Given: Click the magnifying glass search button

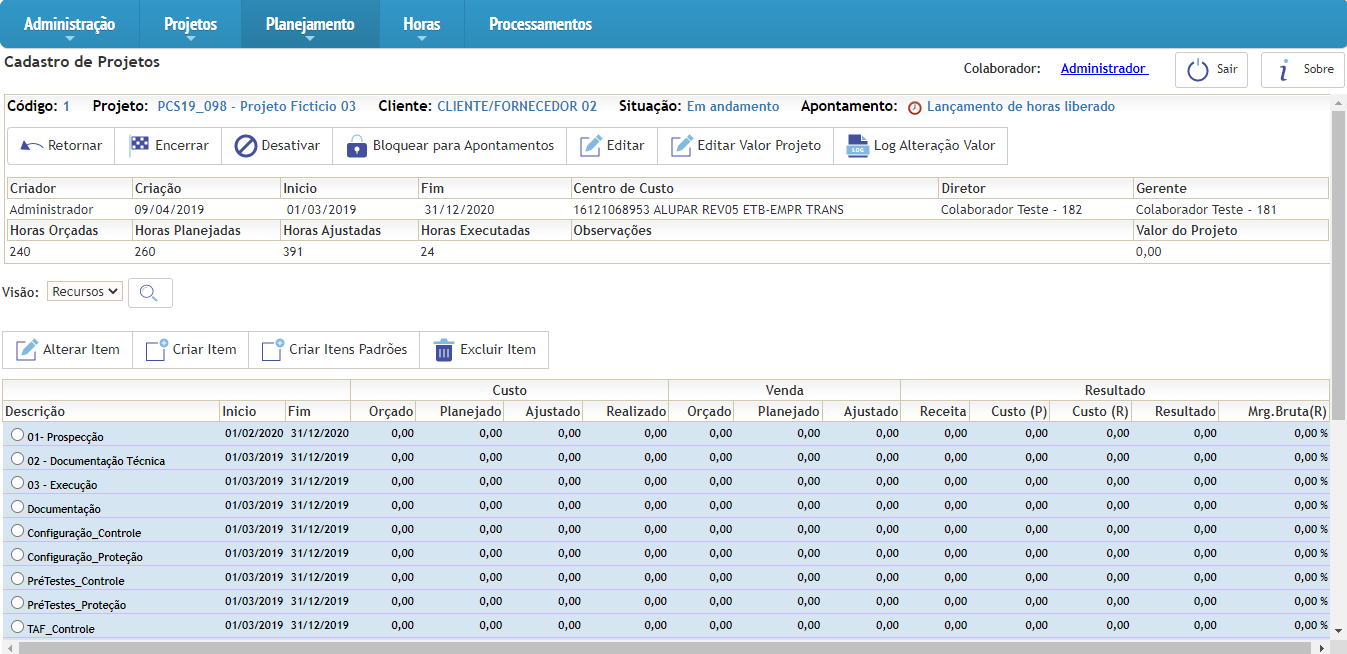Looking at the screenshot, I should tap(150, 293).
